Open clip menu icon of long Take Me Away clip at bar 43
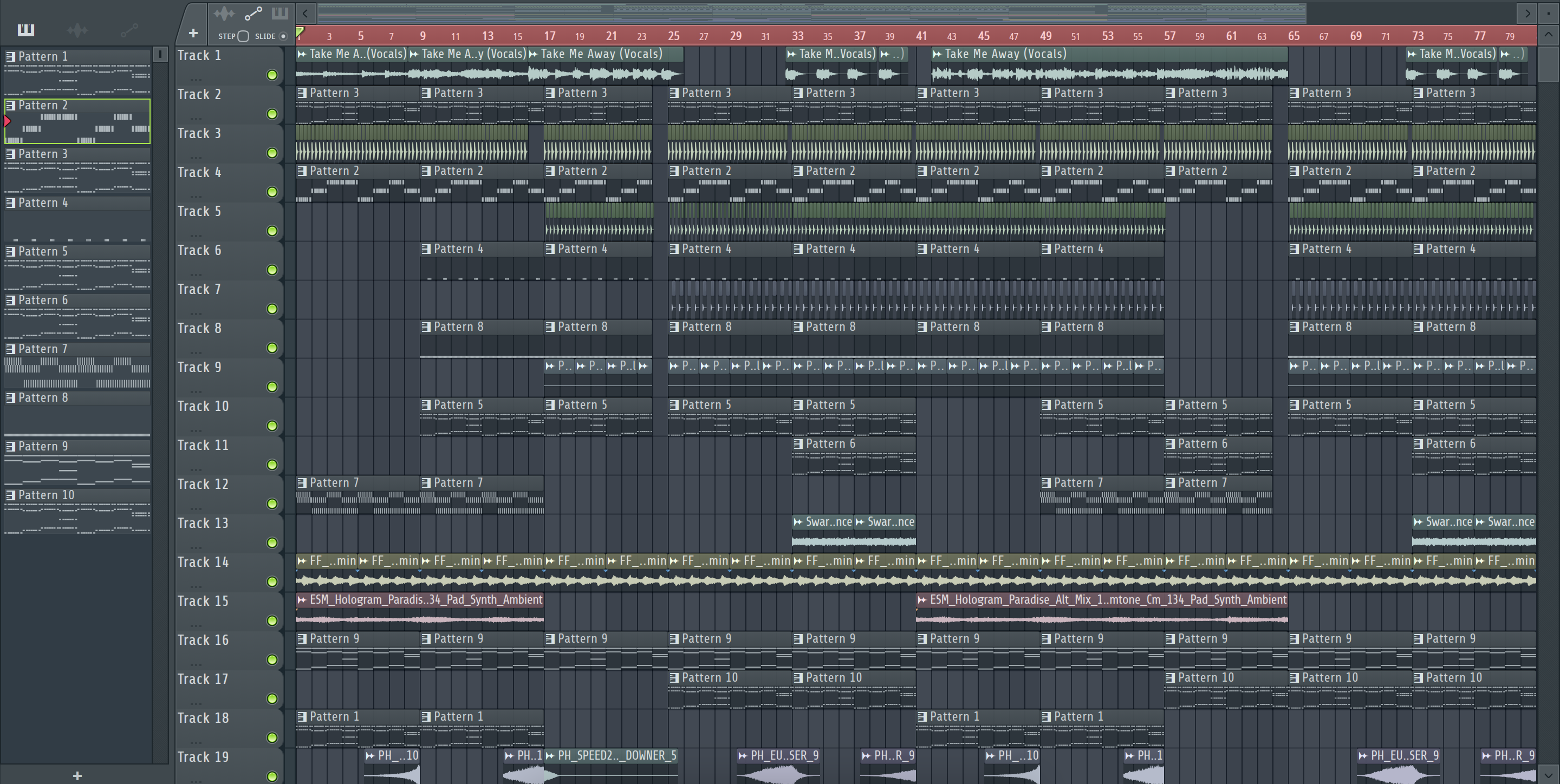Viewport: 1560px width, 784px height. 938,54
